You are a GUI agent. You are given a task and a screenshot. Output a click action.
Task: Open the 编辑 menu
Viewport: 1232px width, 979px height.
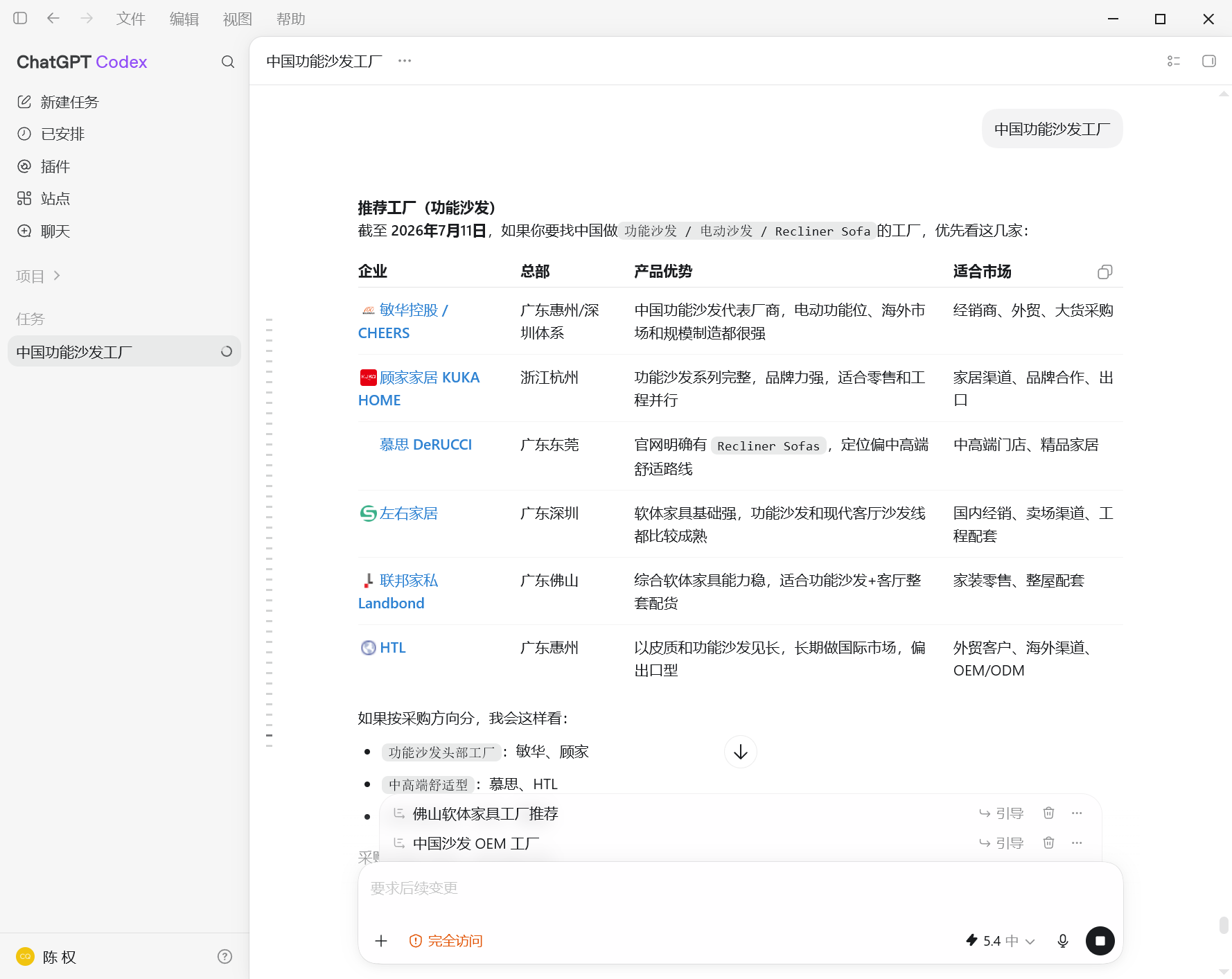tap(184, 19)
